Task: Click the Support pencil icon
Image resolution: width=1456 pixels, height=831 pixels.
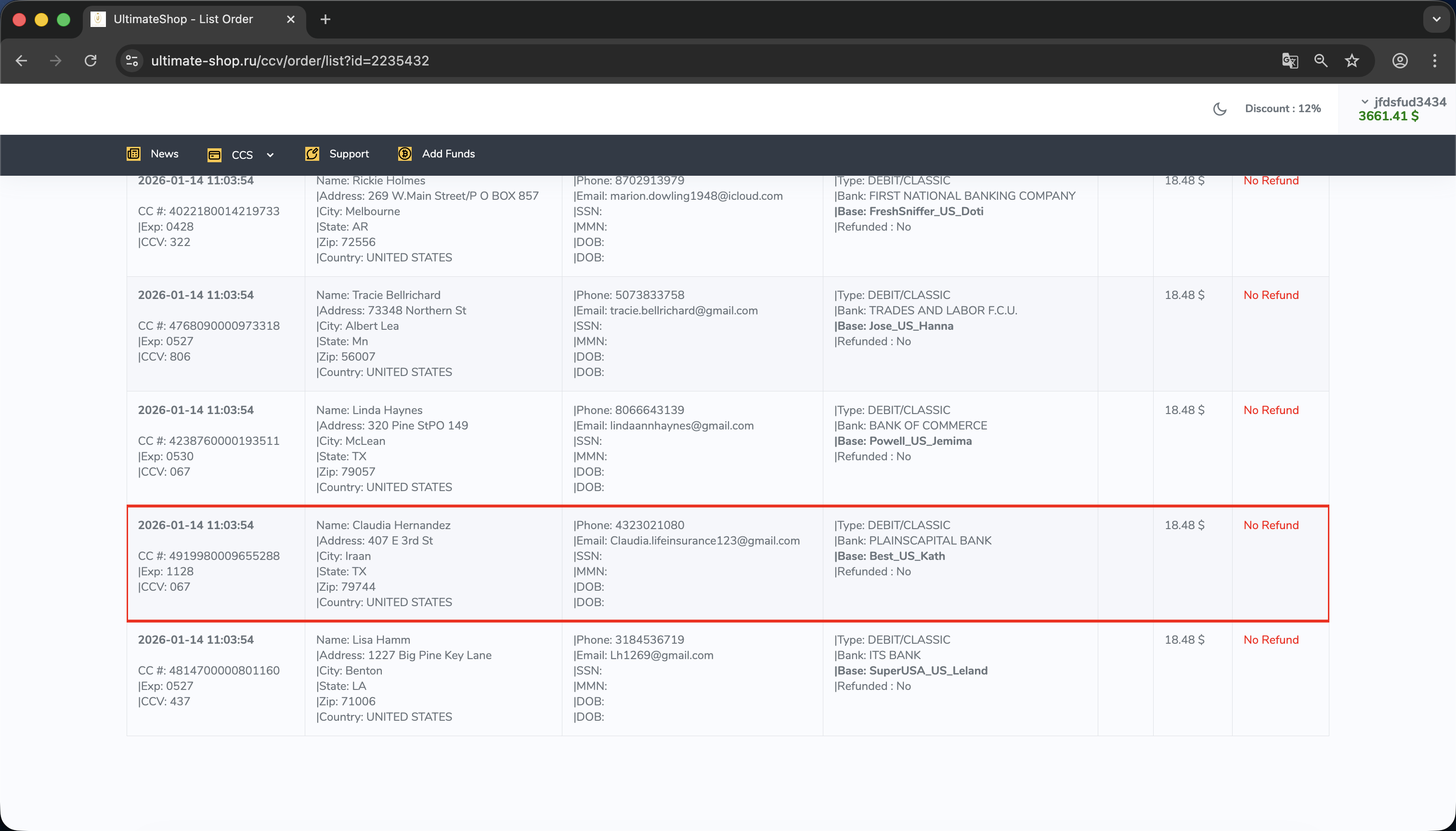Action: tap(312, 154)
